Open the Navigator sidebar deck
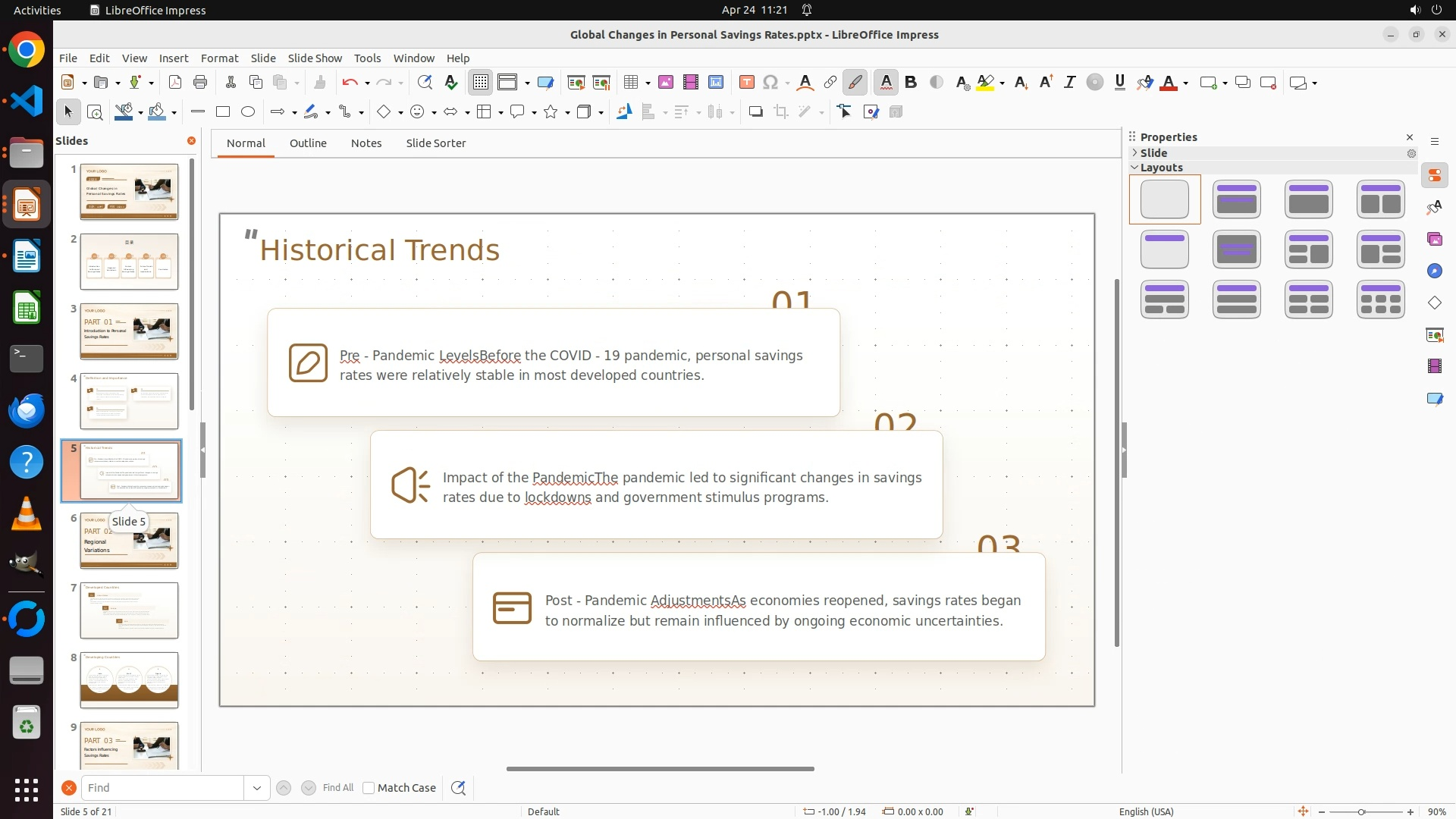This screenshot has width=1456, height=819. coord(1435,271)
